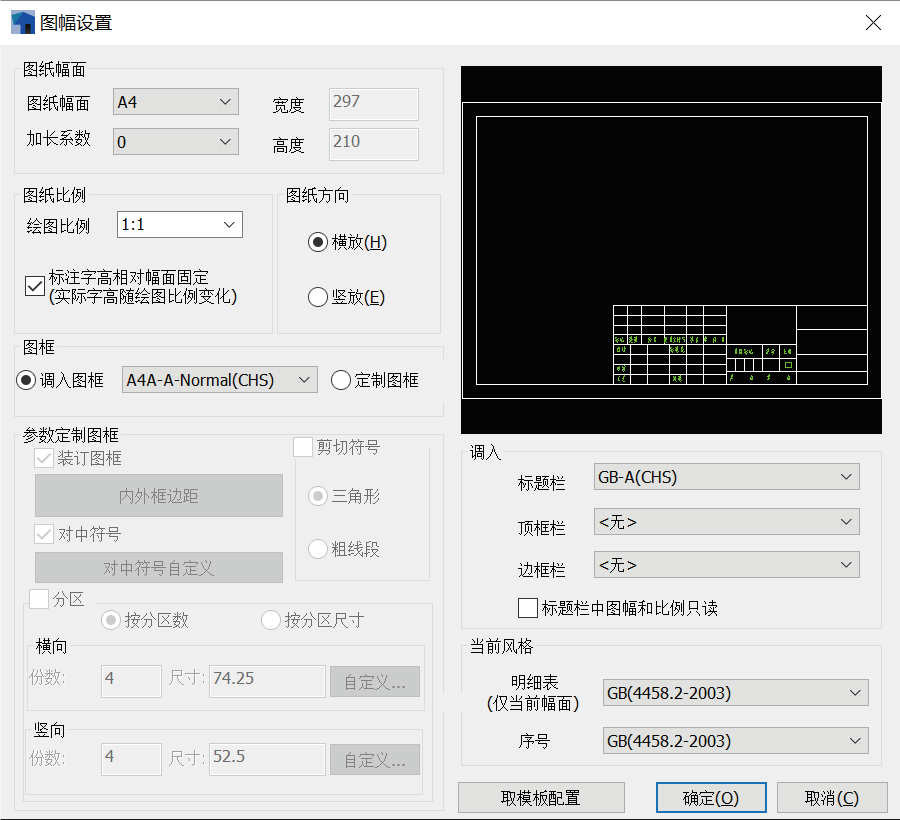Expand the 明细表 style dropdown

tap(736, 693)
